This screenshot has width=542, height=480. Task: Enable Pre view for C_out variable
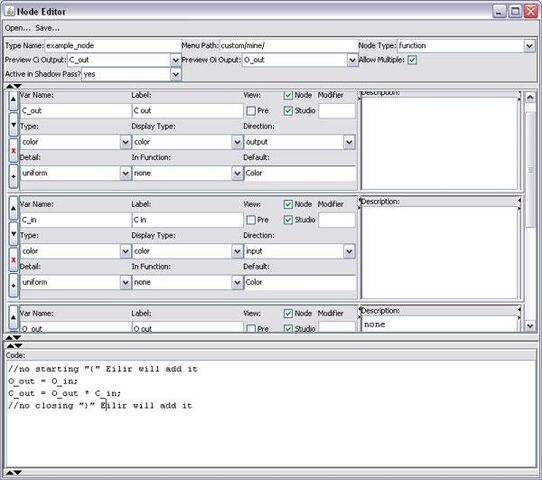click(251, 111)
